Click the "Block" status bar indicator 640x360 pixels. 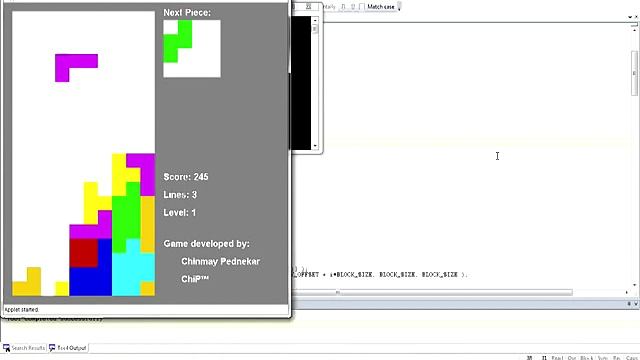tap(587, 358)
